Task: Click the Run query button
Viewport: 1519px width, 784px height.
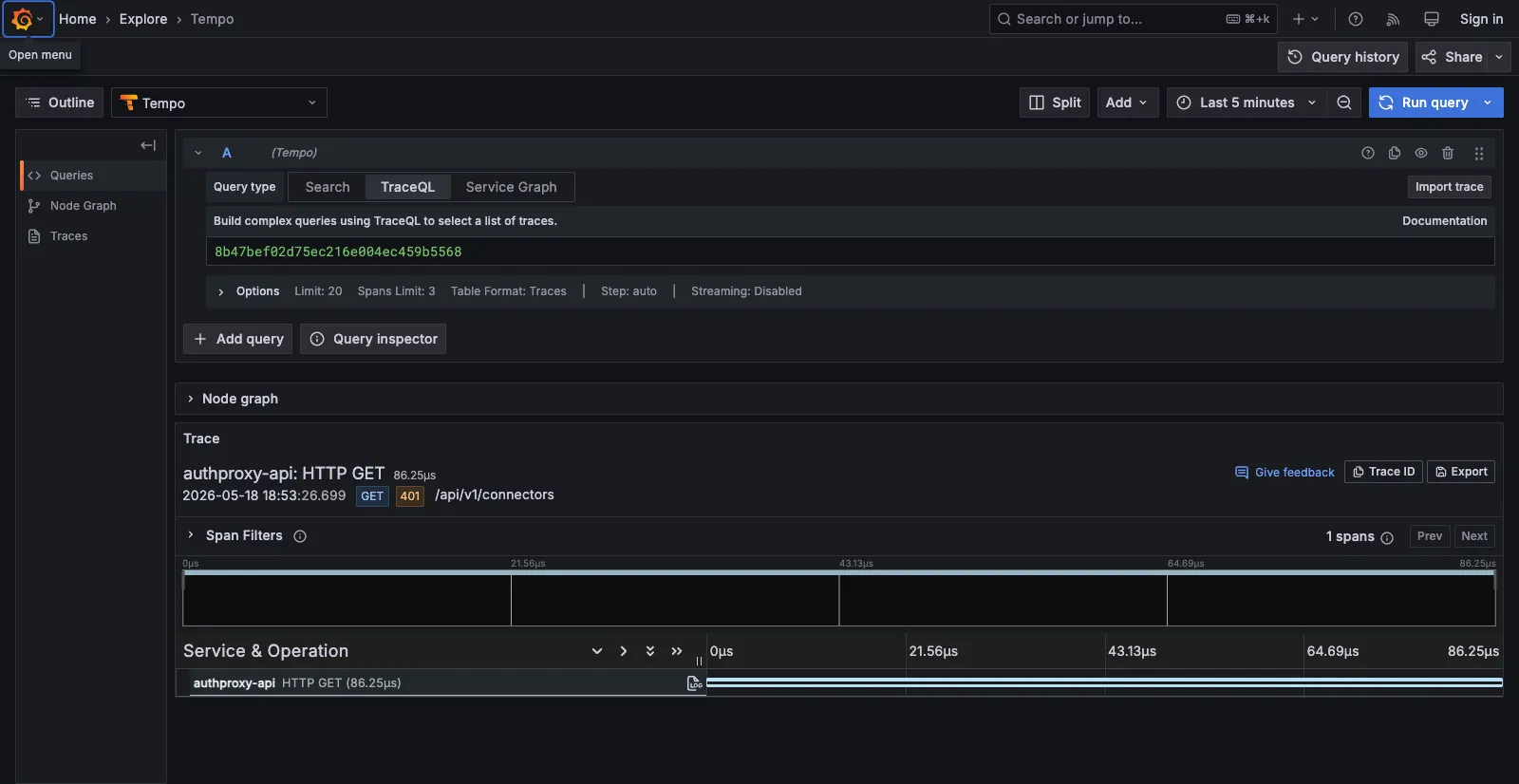Action: click(x=1423, y=103)
